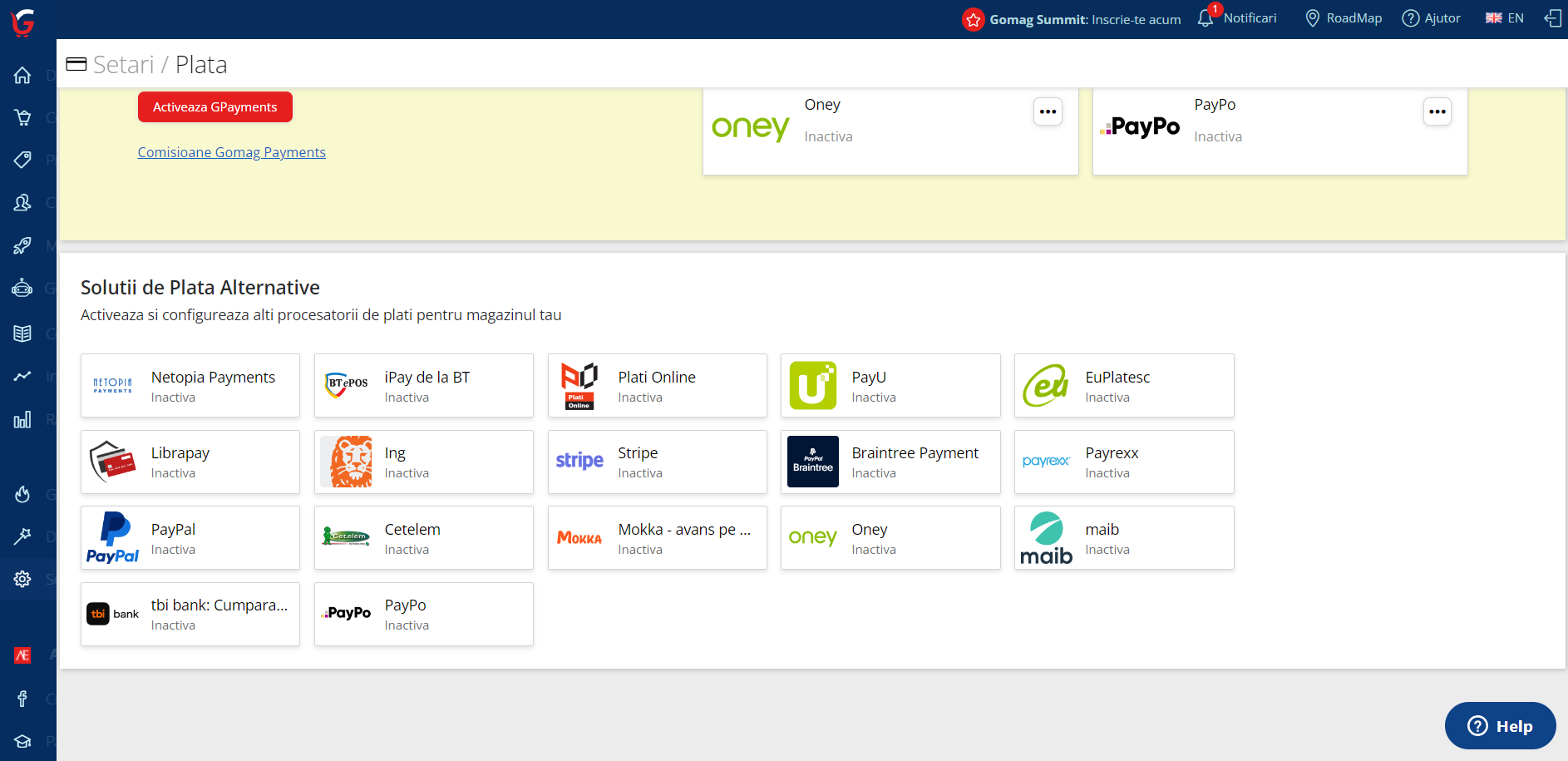Open the Plati Online card
1568x761 pixels.
point(658,386)
